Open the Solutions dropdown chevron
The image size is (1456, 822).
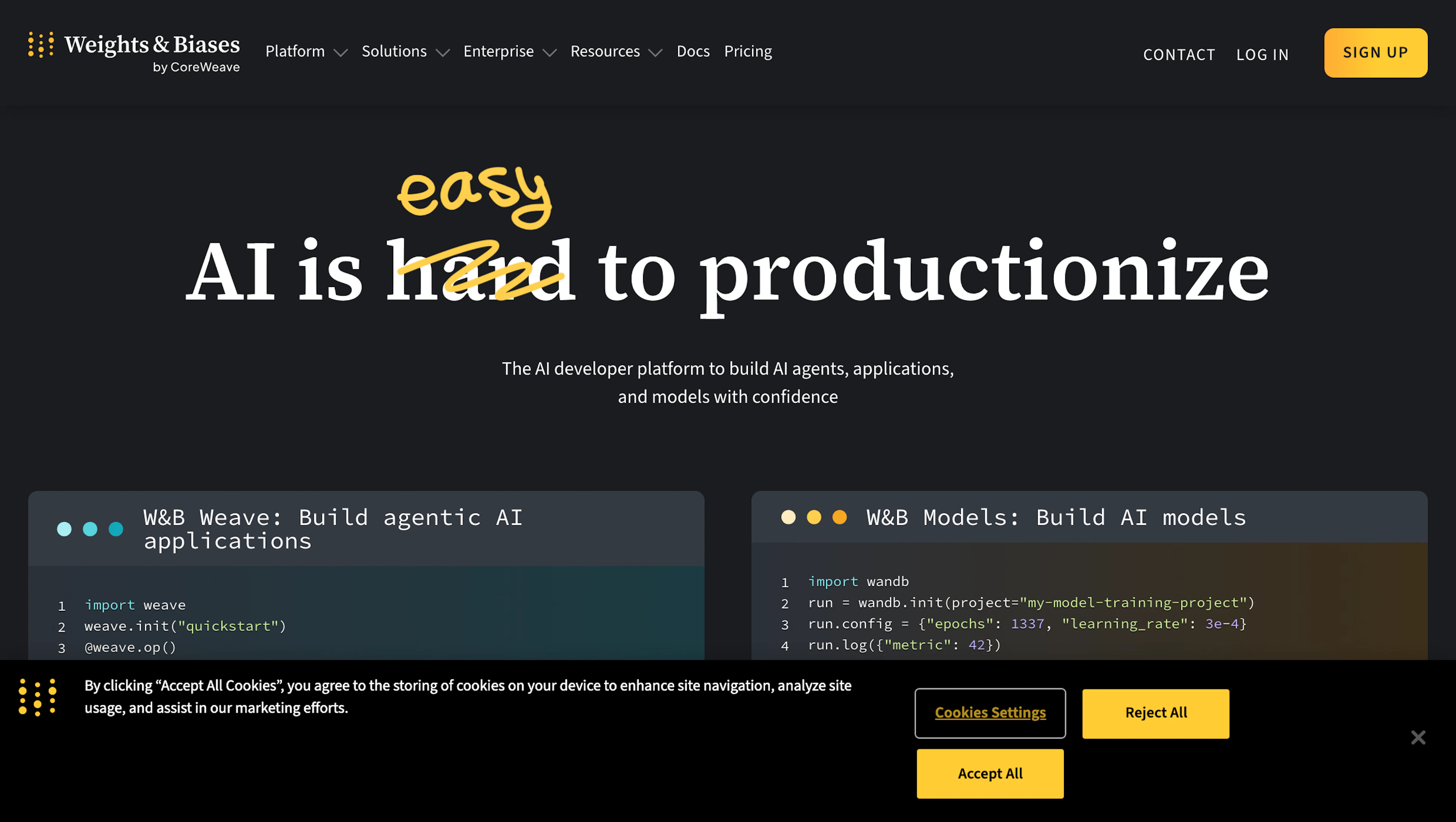click(442, 53)
